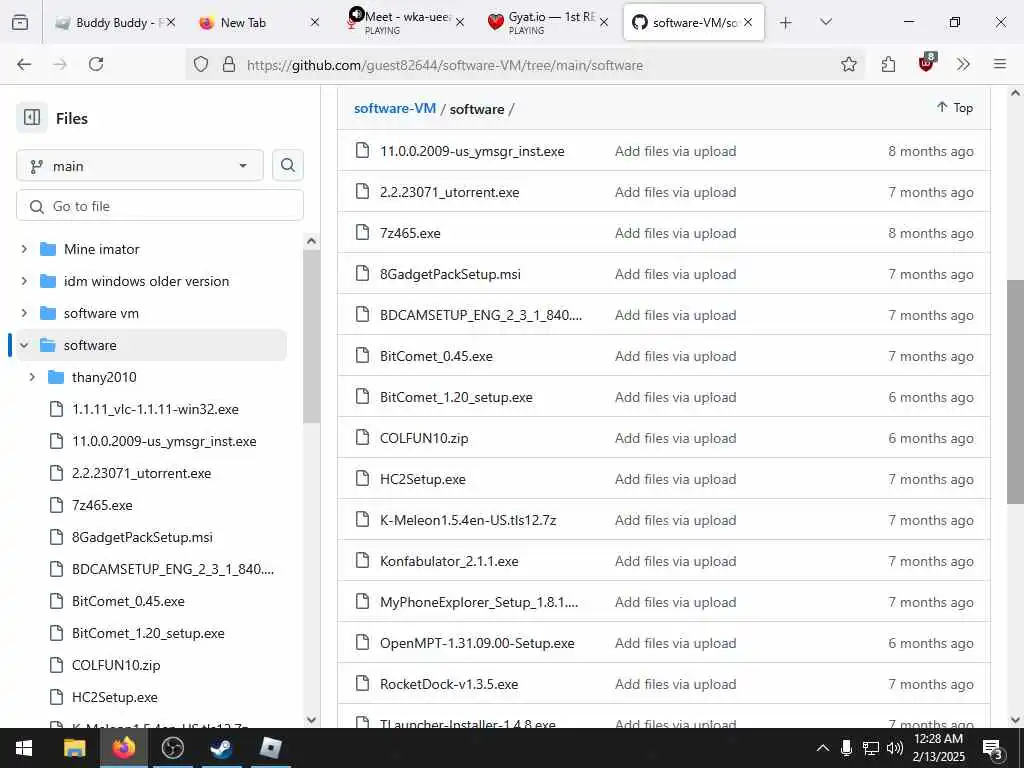The width and height of the screenshot is (1024, 768).
Task: Open Steam from the taskbar
Action: click(221, 748)
